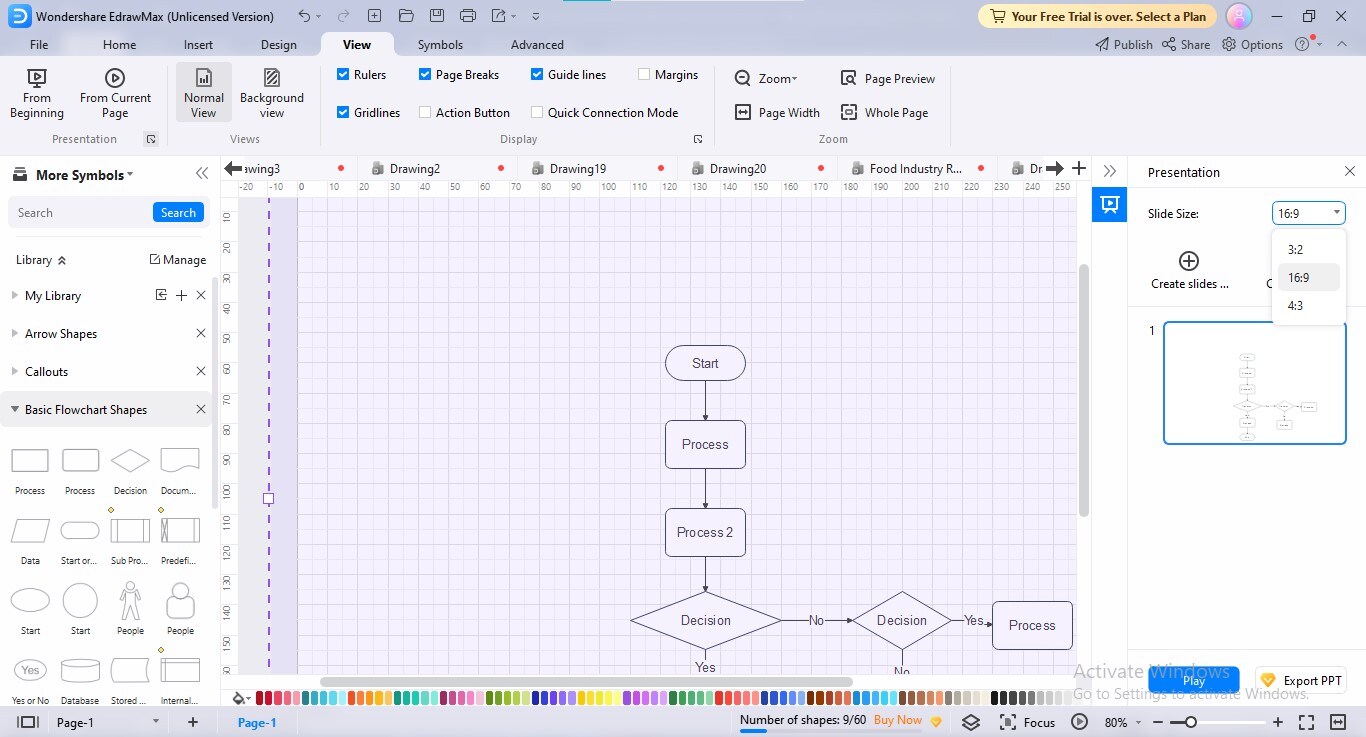Expand the Callouts library section
The width and height of the screenshot is (1366, 737).
pyautogui.click(x=14, y=372)
